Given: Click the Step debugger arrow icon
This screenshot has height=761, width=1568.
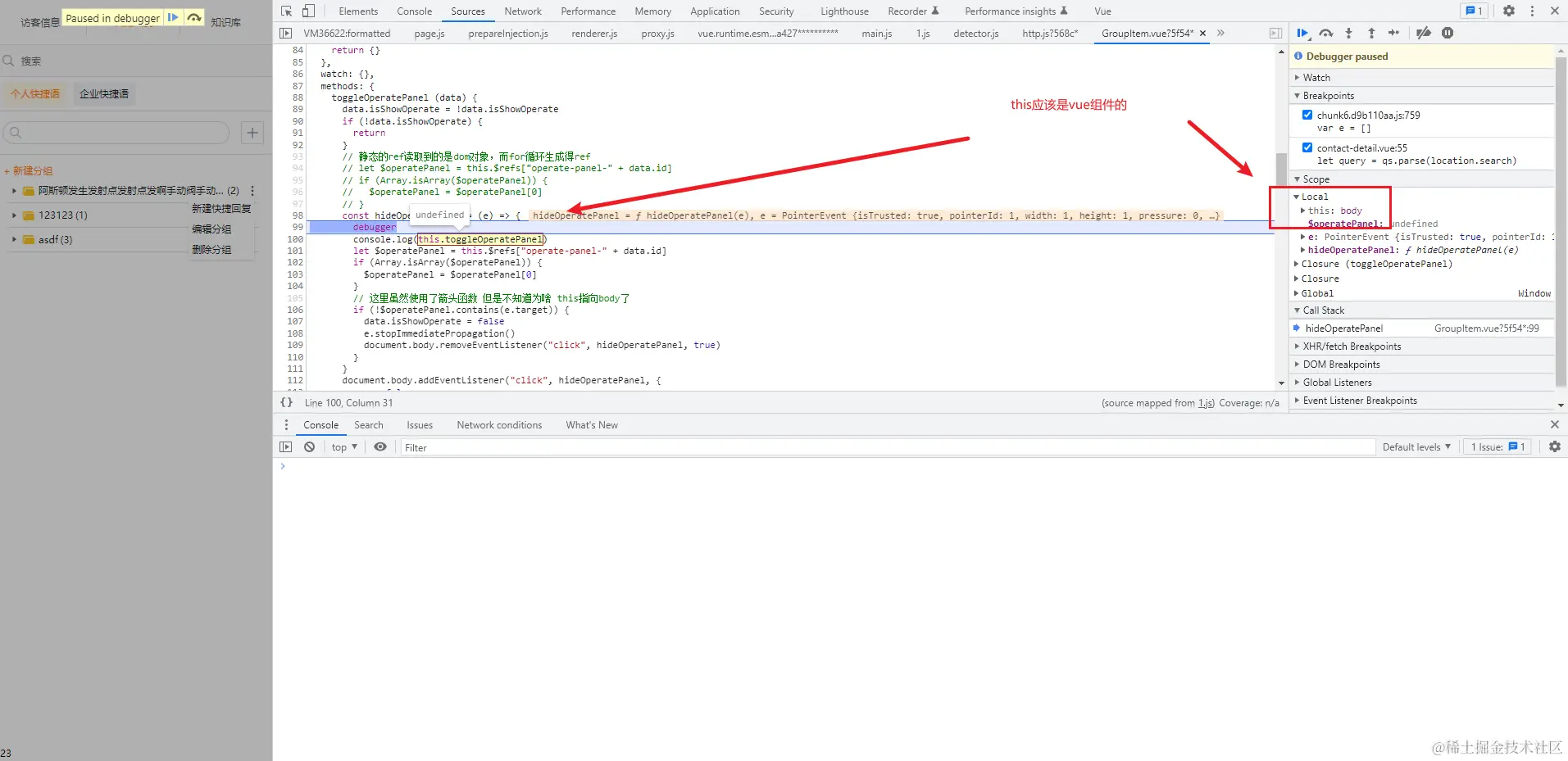Looking at the screenshot, I should pyautogui.click(x=1394, y=33).
